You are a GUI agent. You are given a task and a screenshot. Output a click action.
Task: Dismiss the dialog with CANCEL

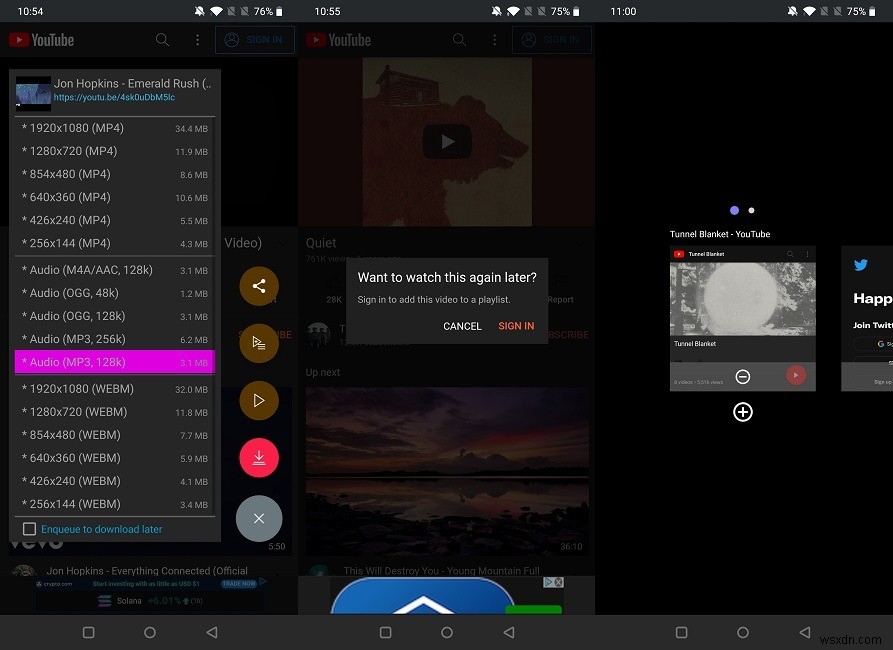click(462, 325)
